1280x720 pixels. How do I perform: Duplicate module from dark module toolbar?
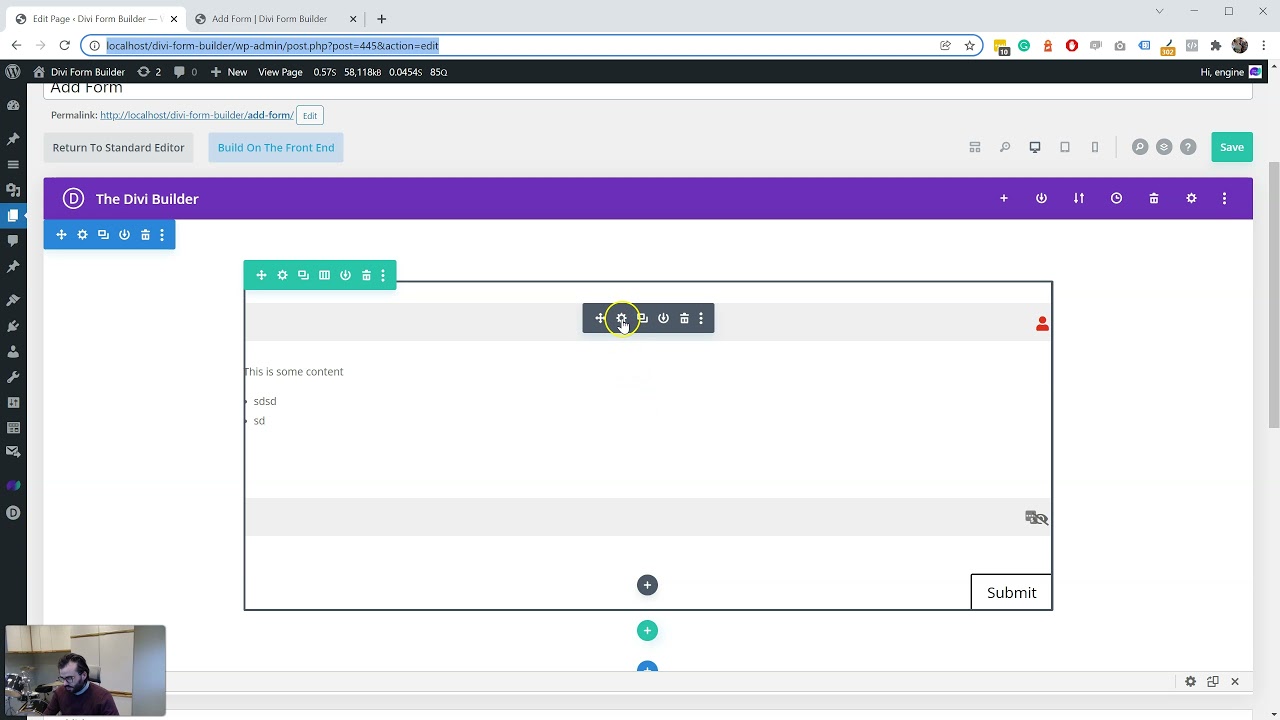pos(642,318)
